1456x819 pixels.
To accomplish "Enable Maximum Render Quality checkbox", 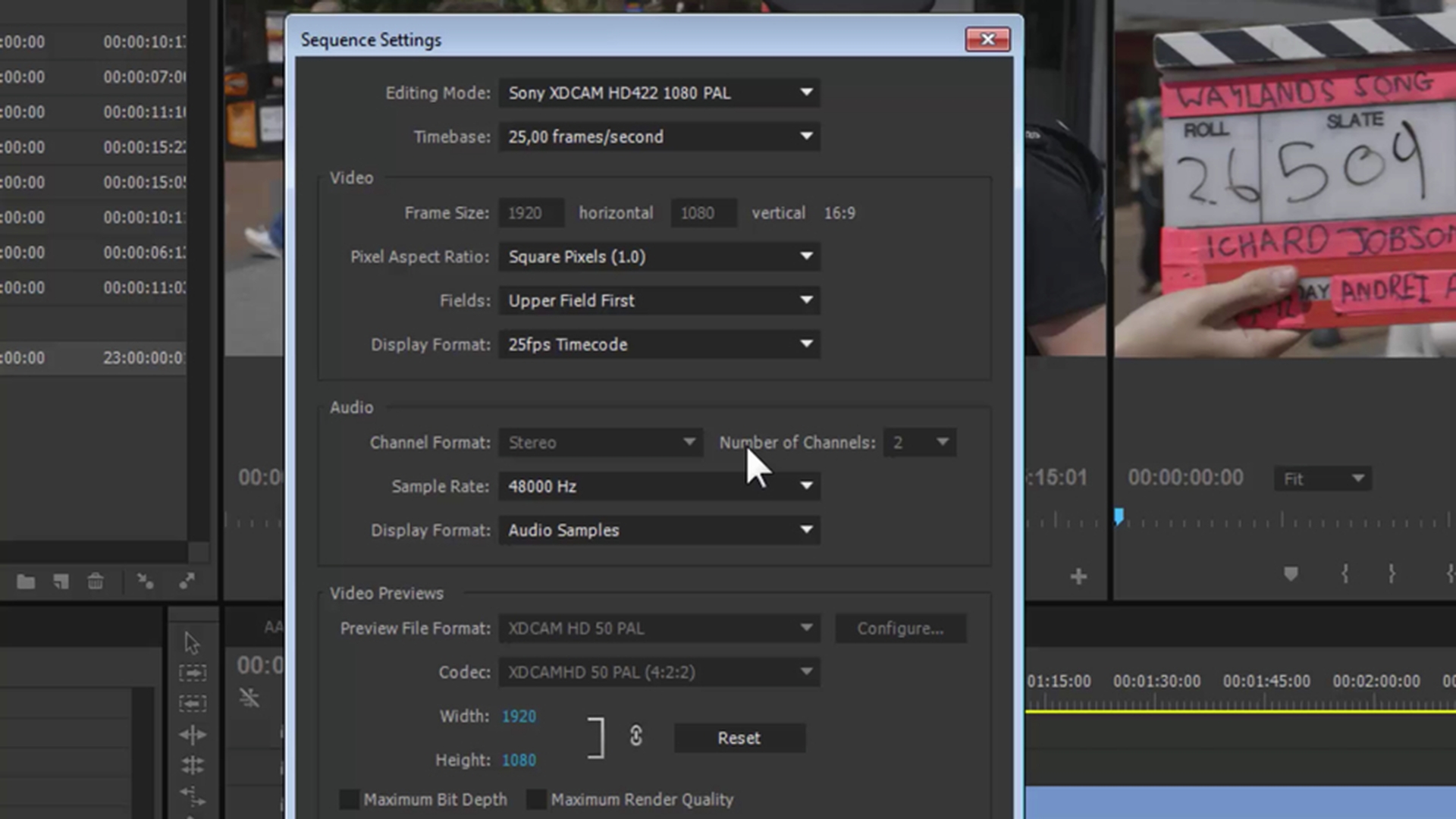I will click(536, 799).
